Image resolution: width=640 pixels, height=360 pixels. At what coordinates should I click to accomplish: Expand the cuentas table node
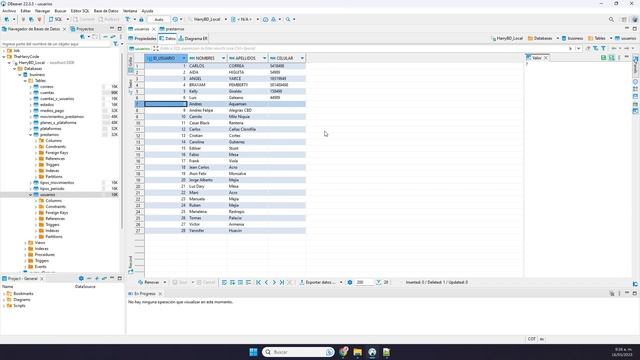[31, 93]
